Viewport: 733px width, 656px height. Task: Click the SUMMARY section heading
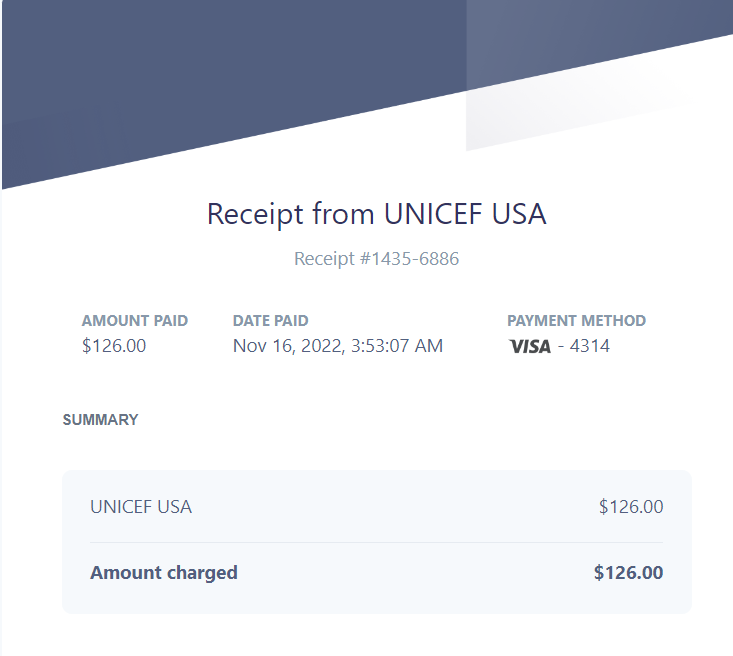[x=101, y=420]
